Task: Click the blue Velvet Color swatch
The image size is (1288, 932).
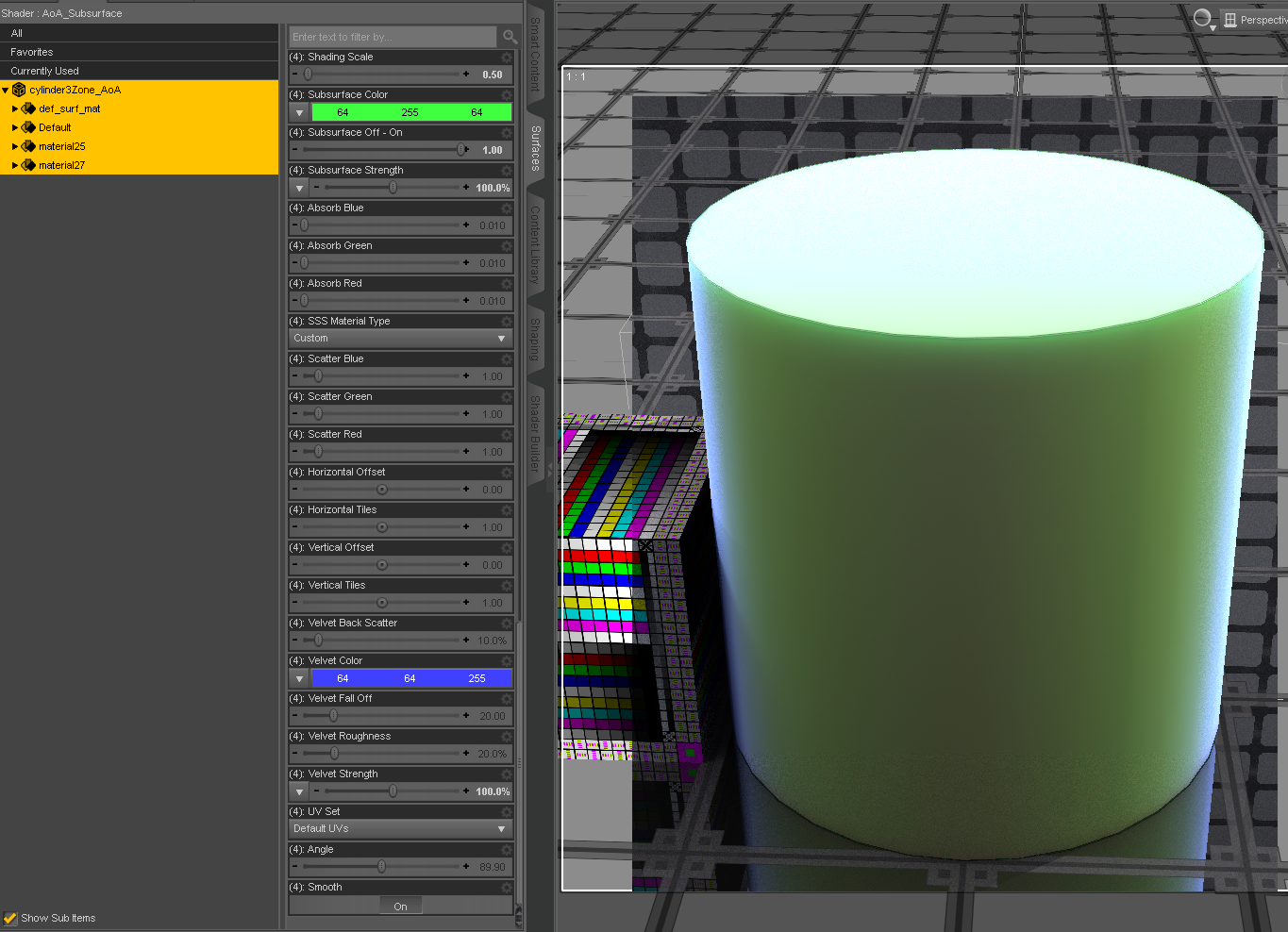Action: 411,678
